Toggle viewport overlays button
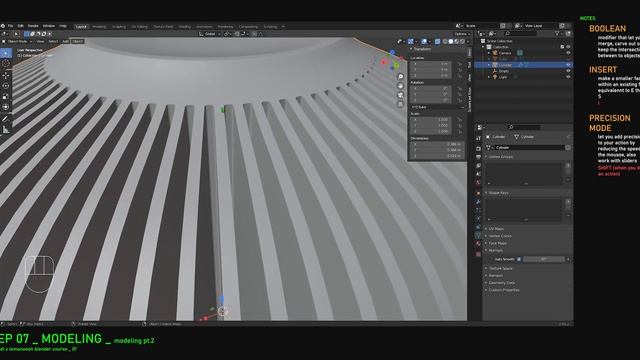This screenshot has height=360, width=640. [424, 41]
